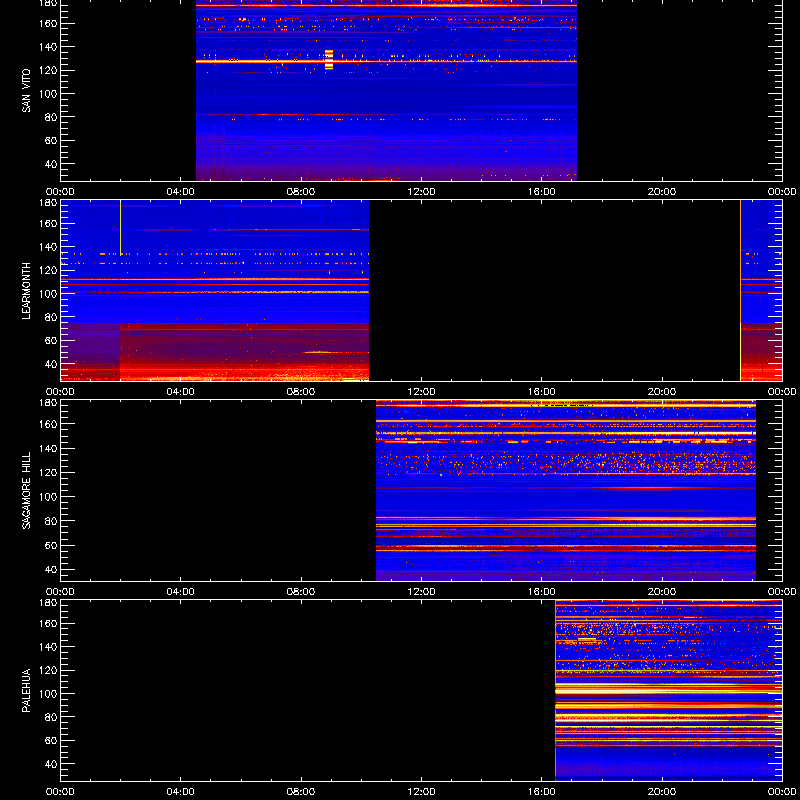Click the 04:00 label on Palehua time axis
800x800 pixels.
[181, 792]
